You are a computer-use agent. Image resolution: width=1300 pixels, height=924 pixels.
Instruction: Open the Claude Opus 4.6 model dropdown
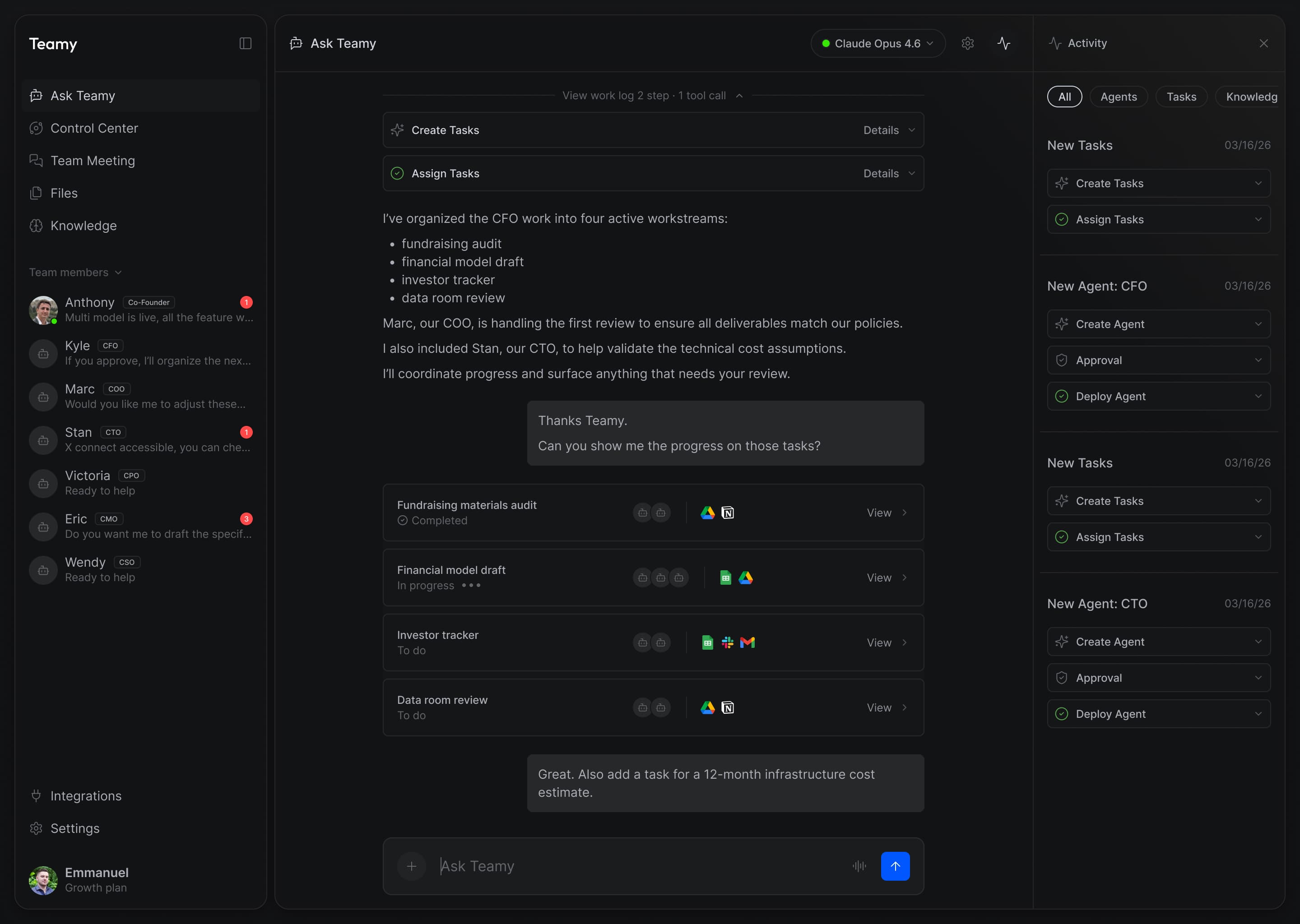[x=877, y=43]
